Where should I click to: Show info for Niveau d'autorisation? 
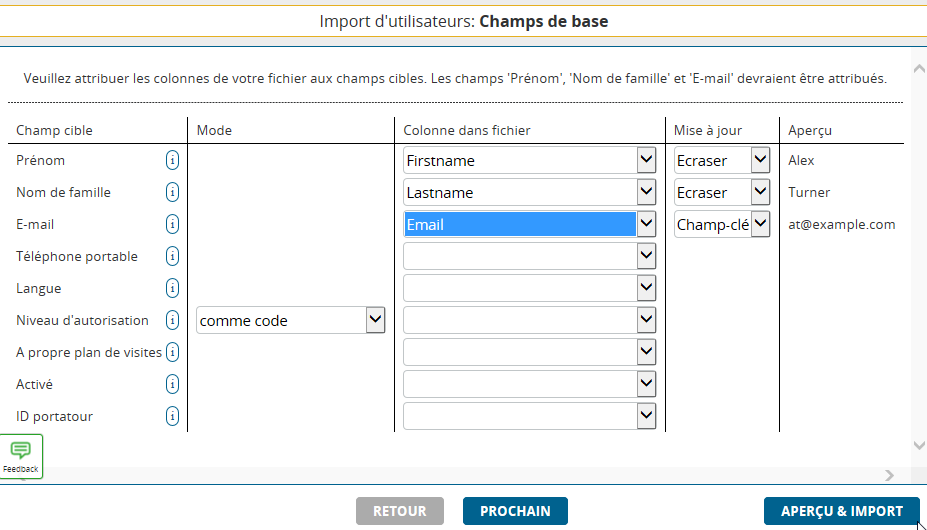172,320
